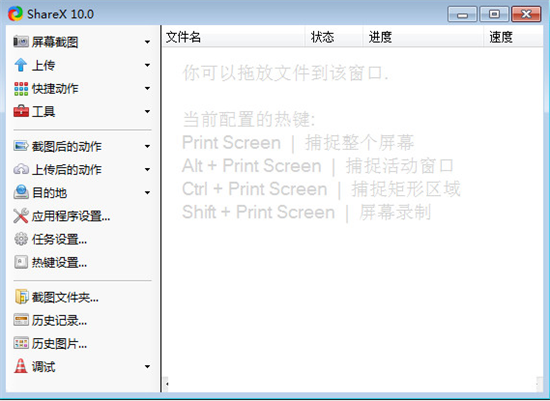Open 热键设置... dialog

pyautogui.click(x=59, y=262)
